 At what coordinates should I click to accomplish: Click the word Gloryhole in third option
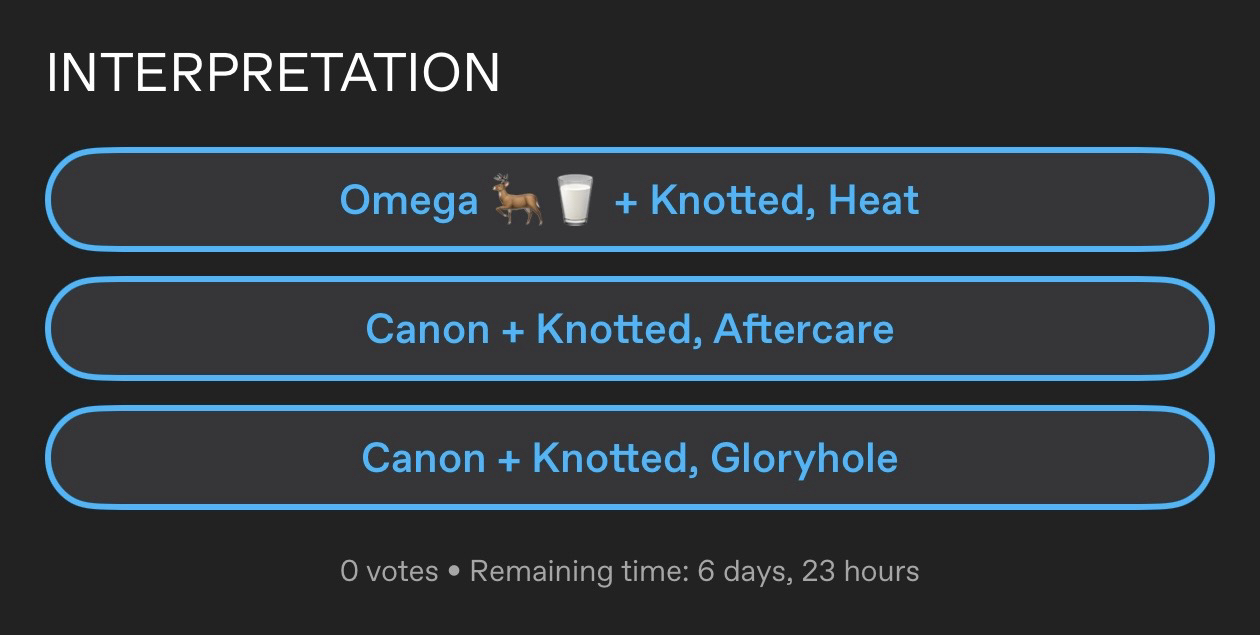pyautogui.click(x=804, y=458)
